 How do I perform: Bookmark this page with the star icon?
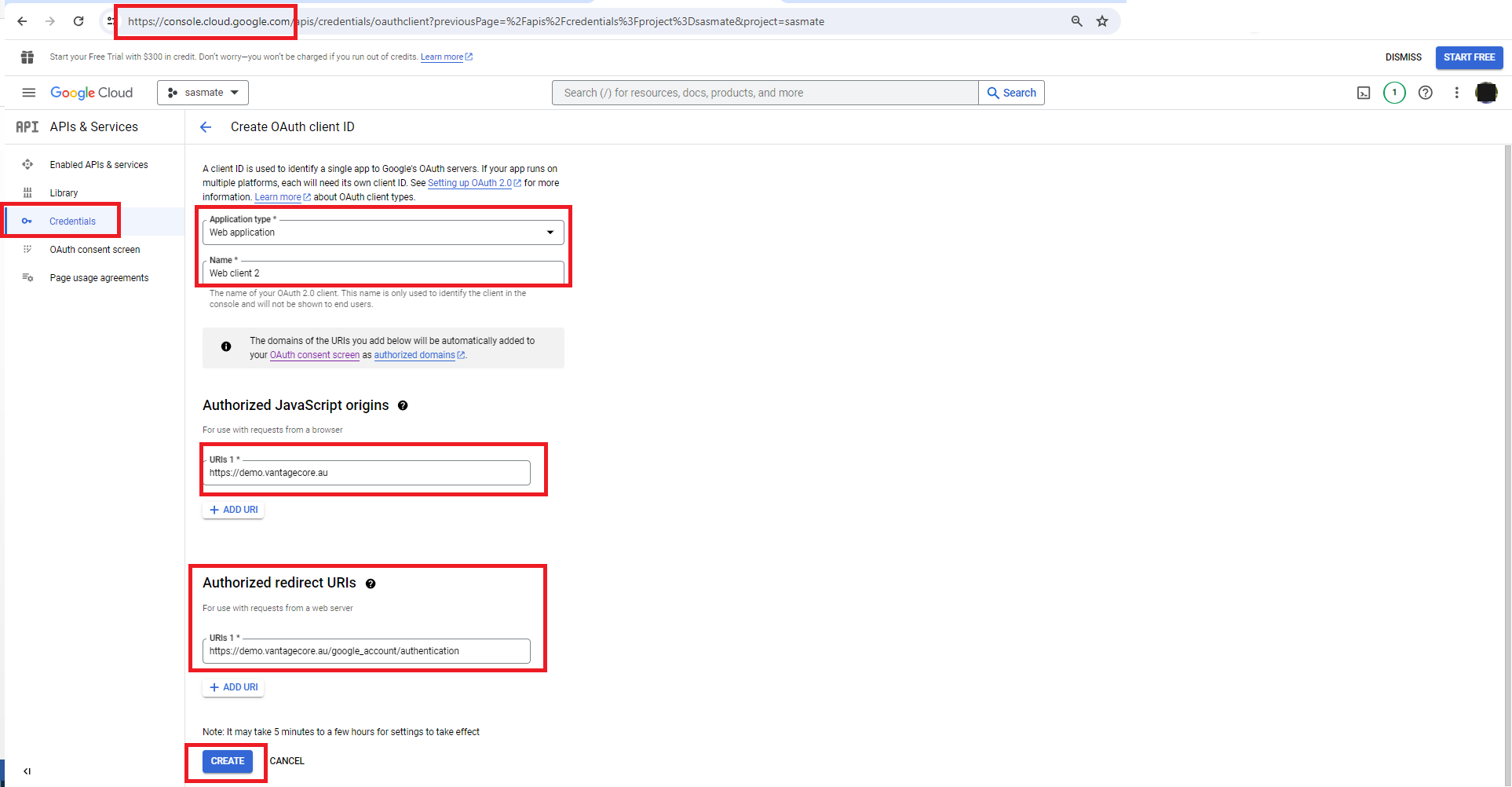tap(1102, 21)
